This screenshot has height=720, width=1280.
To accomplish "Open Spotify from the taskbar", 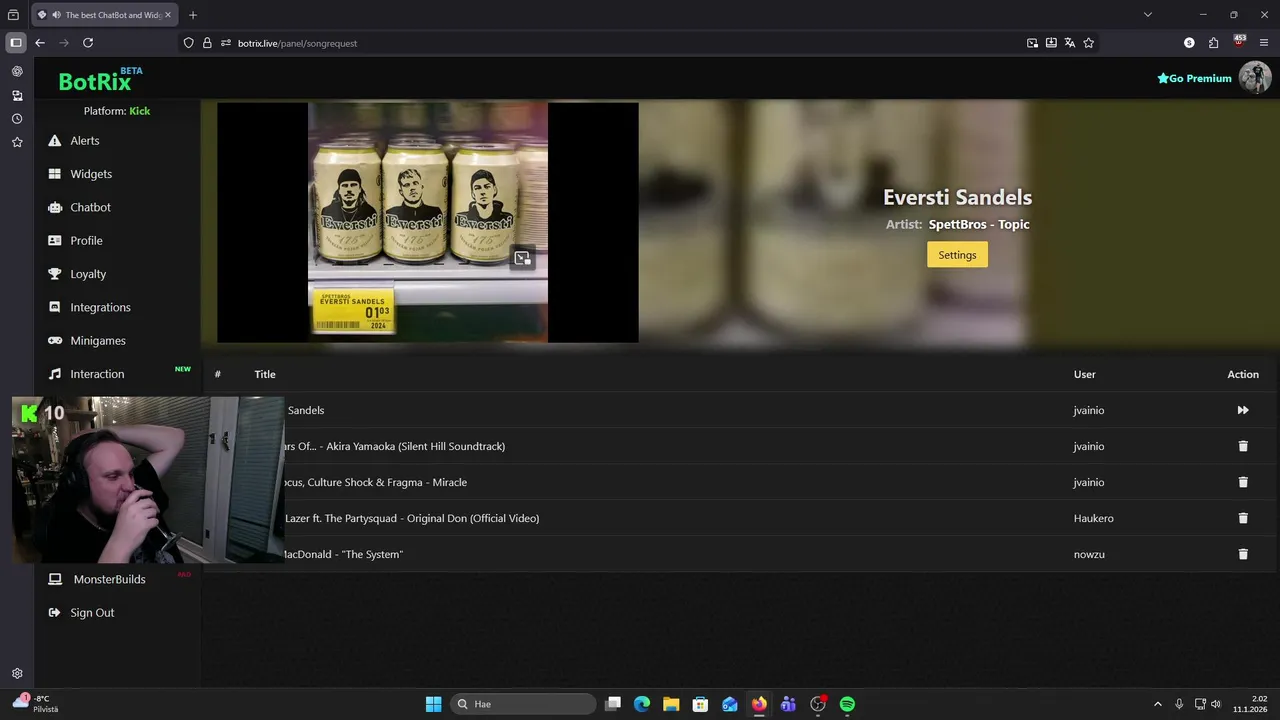I will click(x=847, y=704).
